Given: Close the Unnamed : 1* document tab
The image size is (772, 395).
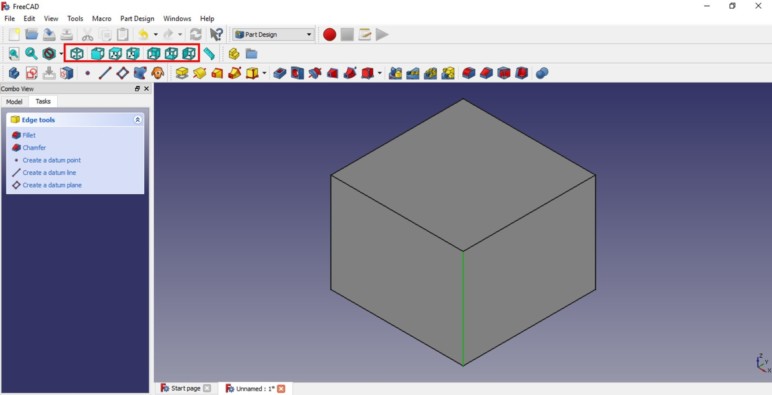Looking at the screenshot, I should pos(281,389).
